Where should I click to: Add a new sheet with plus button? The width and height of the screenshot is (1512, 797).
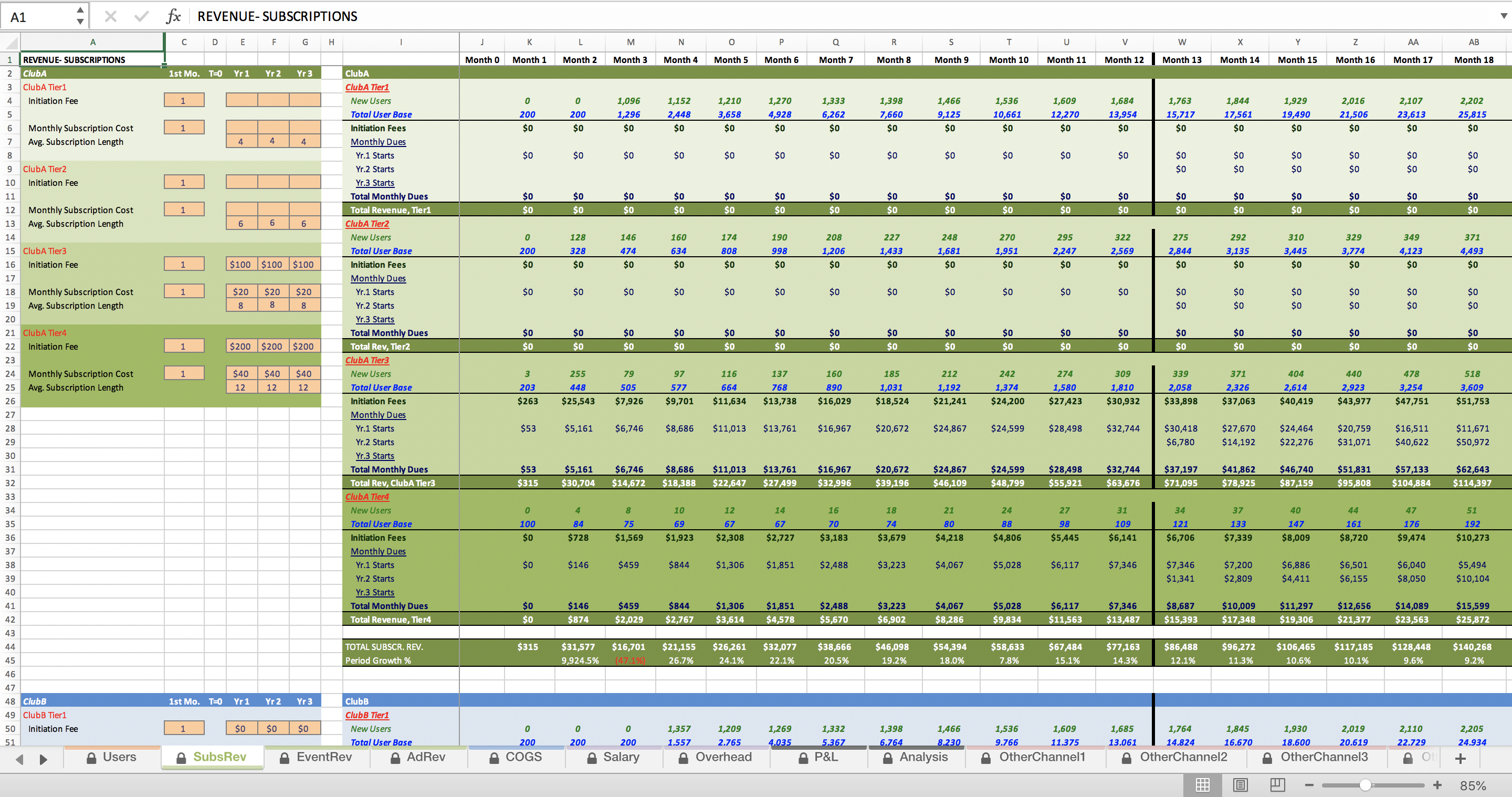(x=1461, y=758)
